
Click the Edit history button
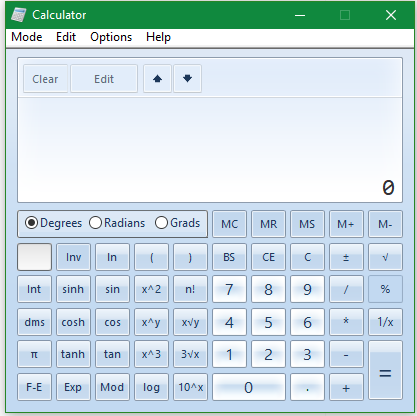[x=104, y=79]
